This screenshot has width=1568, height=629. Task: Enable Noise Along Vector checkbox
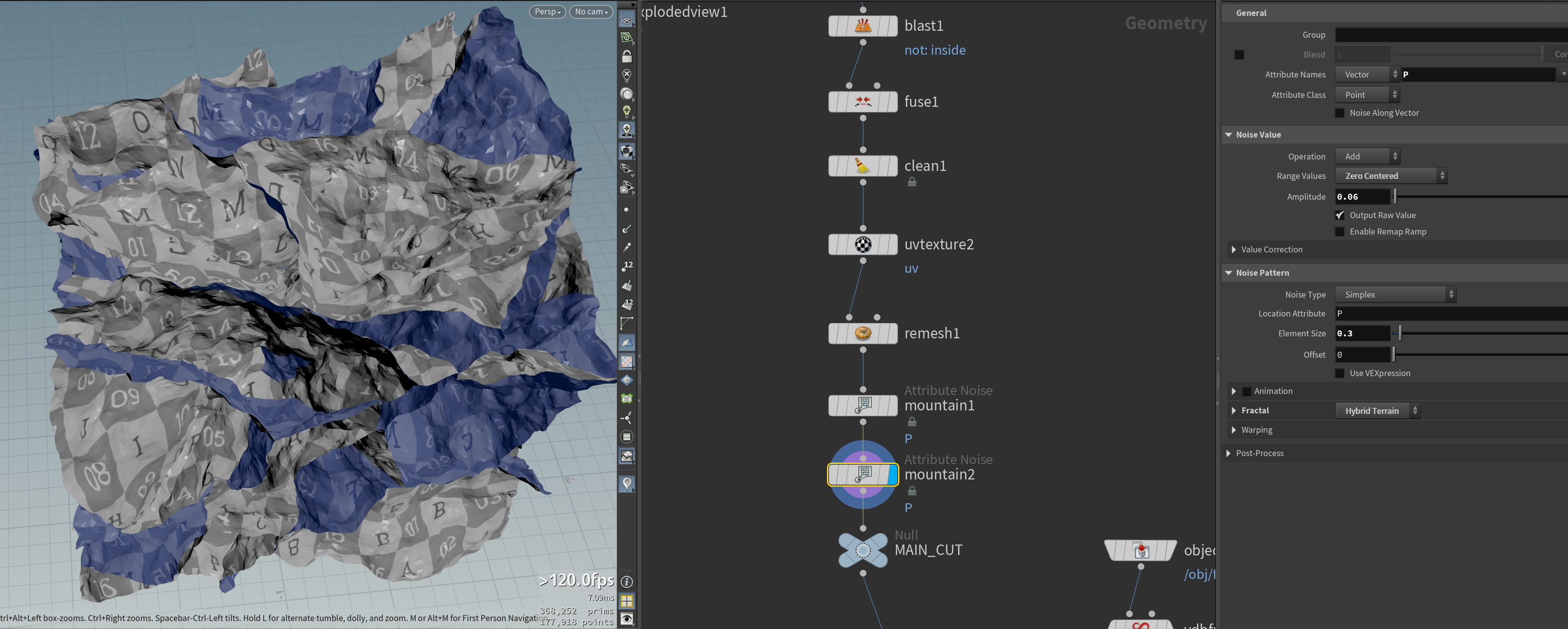click(1339, 113)
